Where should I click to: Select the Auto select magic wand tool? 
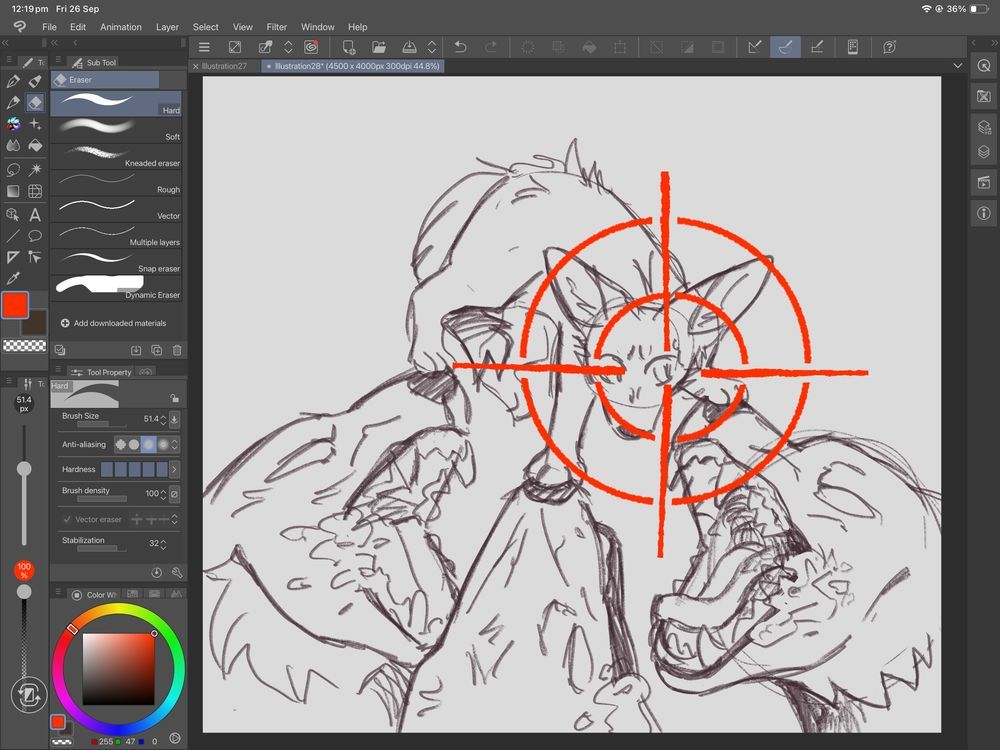pyautogui.click(x=35, y=169)
